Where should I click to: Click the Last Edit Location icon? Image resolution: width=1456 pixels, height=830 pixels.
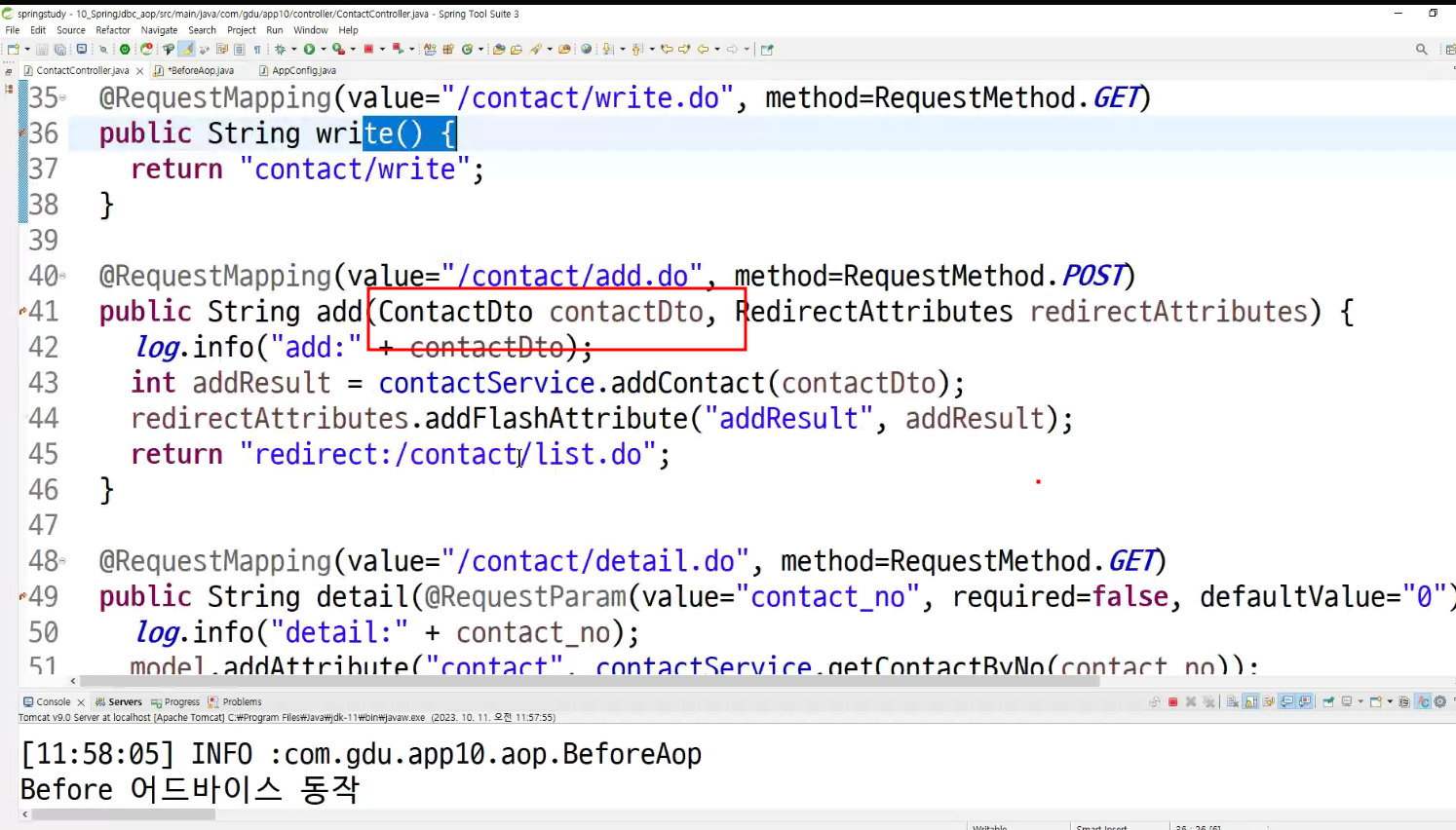click(667, 49)
